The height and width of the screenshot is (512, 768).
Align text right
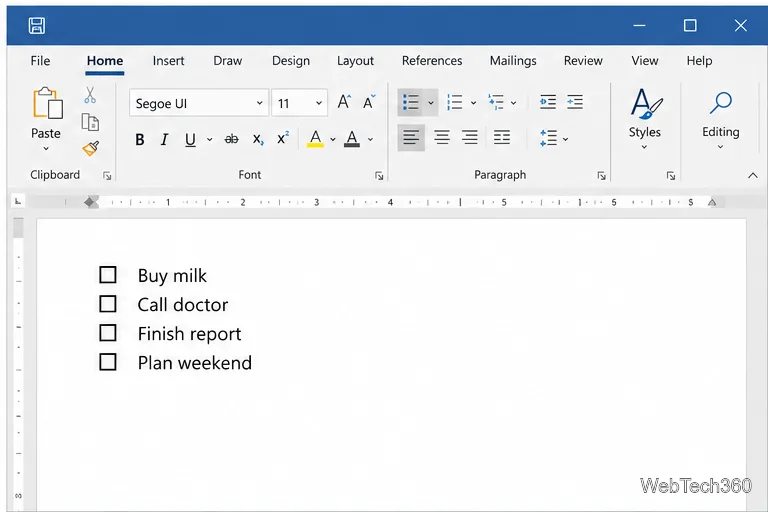click(470, 138)
